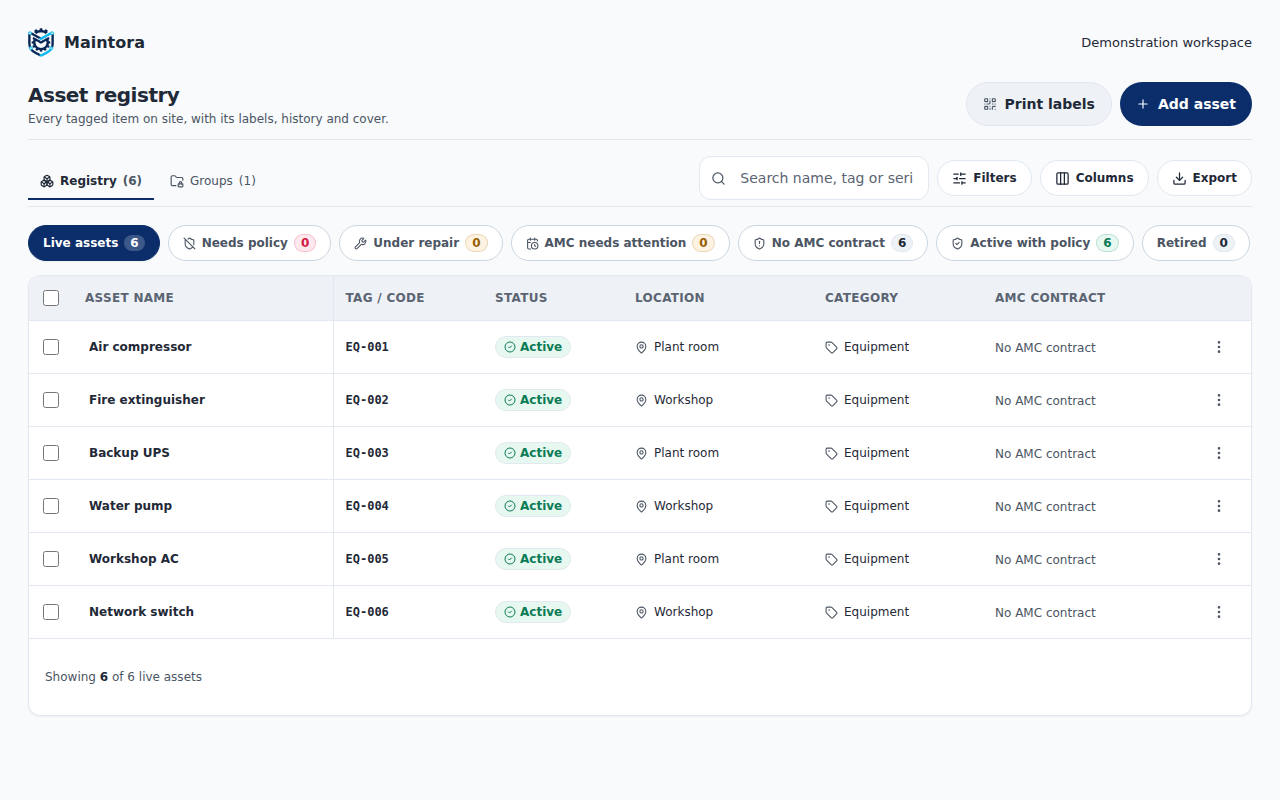Tick the Water pump checkbox
Viewport: 1280px width, 800px height.
tap(51, 506)
